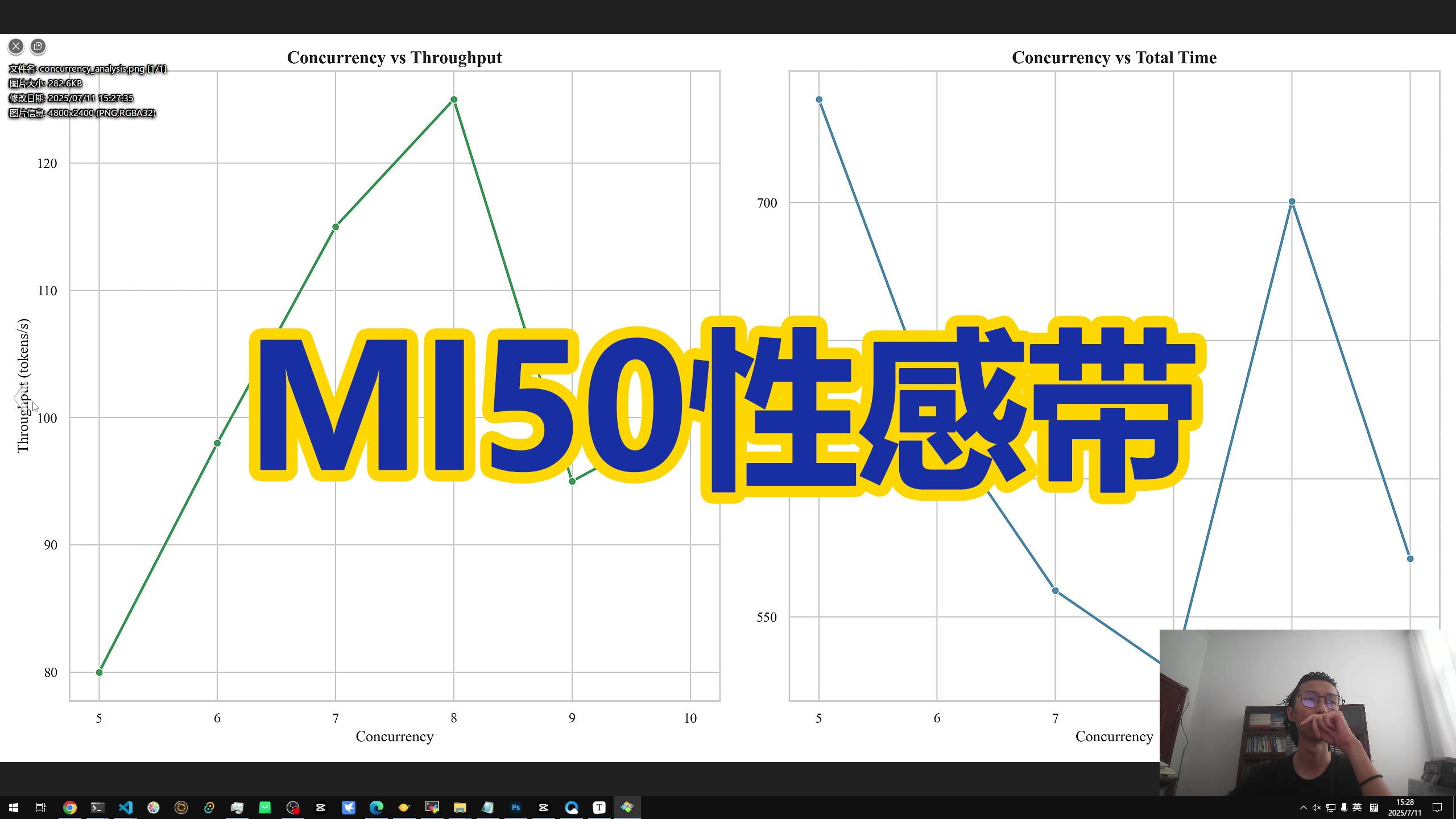The width and height of the screenshot is (1456, 819).
Task: Open Typora from the taskbar
Action: (600, 806)
